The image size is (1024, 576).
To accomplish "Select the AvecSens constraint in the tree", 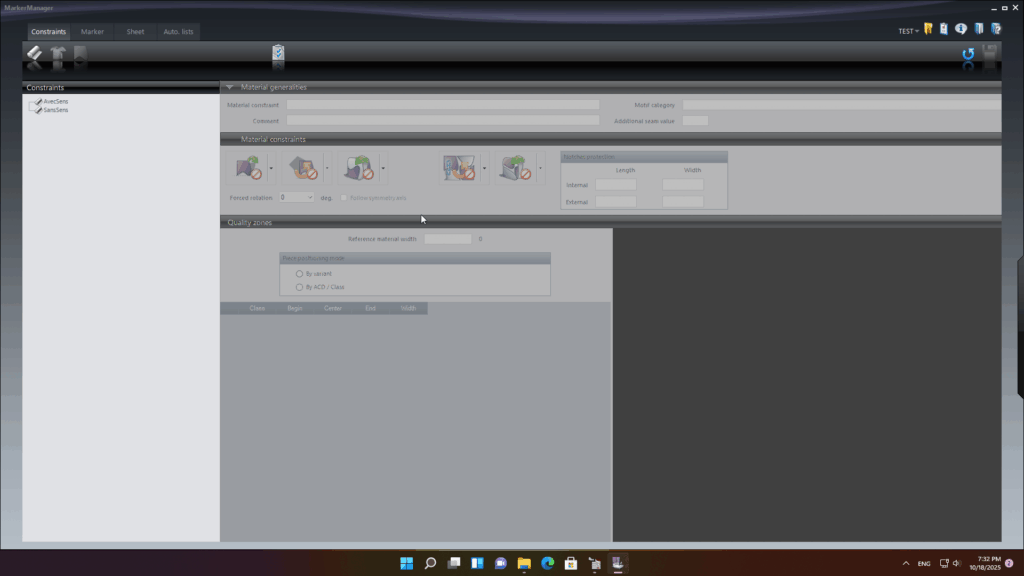I will click(x=55, y=101).
